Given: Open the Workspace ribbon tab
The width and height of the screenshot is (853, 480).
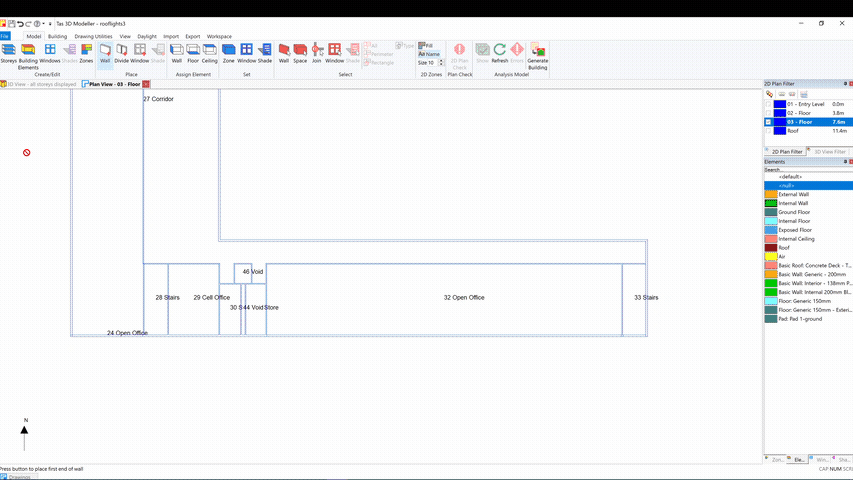Looking at the screenshot, I should click(219, 36).
